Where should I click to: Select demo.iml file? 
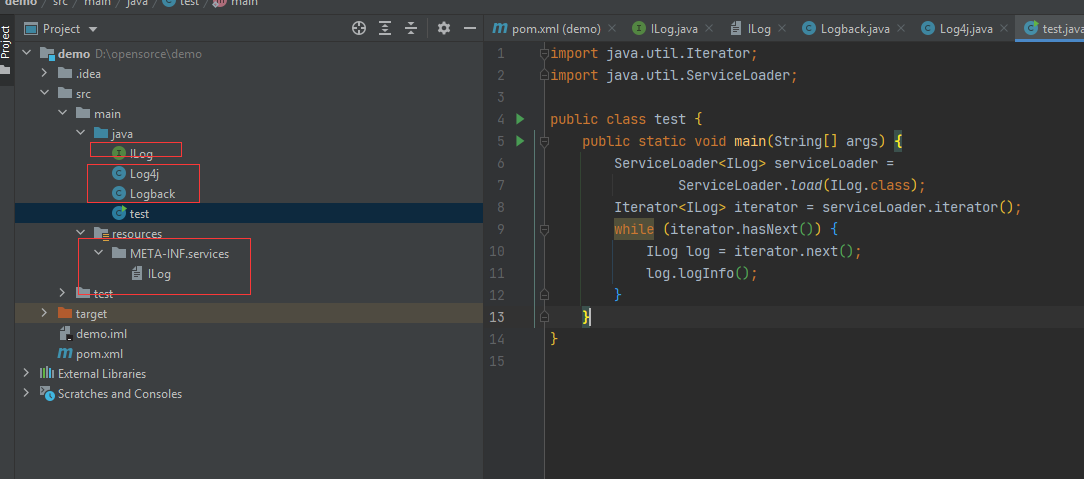[101, 334]
